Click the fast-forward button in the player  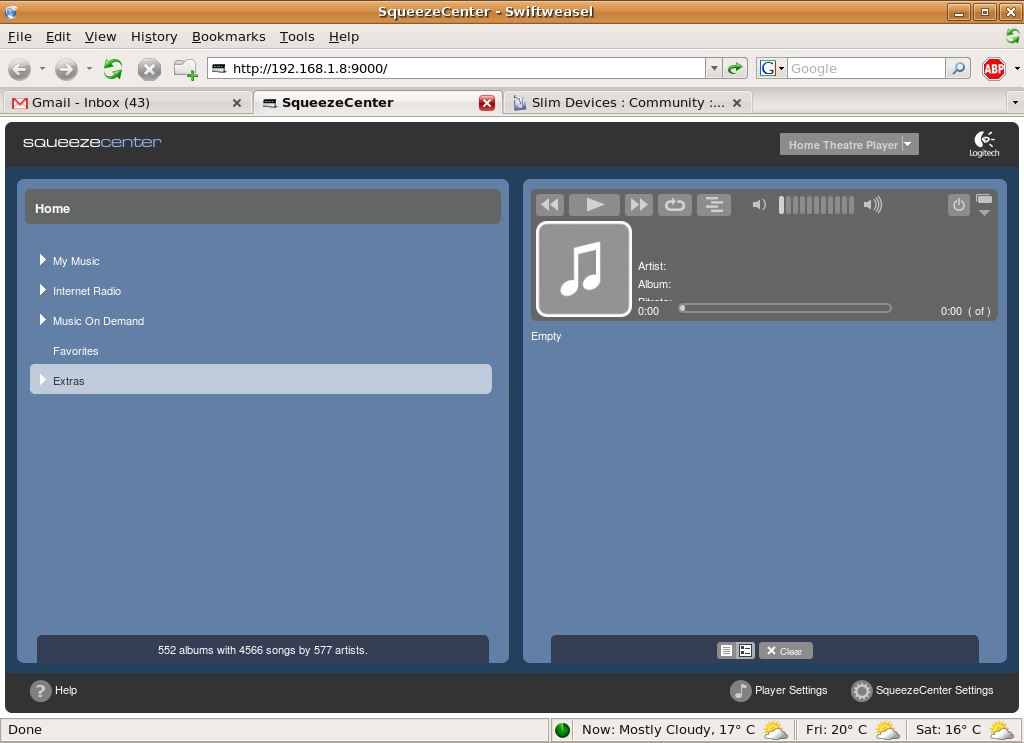click(638, 205)
